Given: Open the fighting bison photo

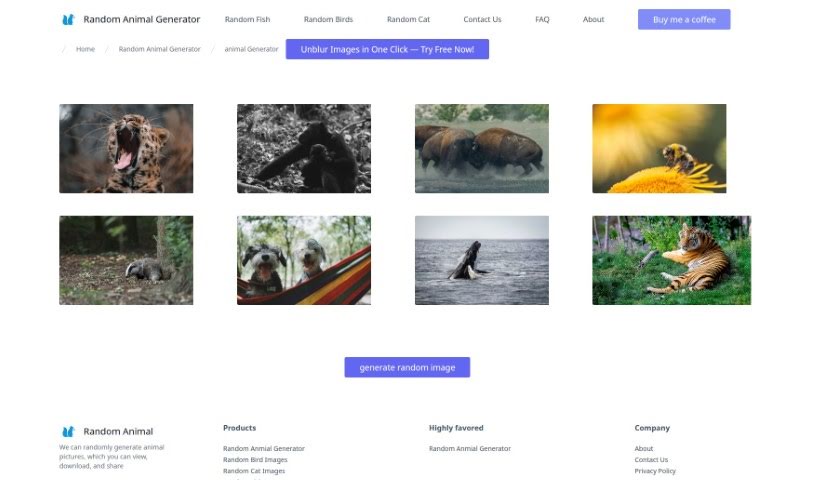Looking at the screenshot, I should 481,148.
